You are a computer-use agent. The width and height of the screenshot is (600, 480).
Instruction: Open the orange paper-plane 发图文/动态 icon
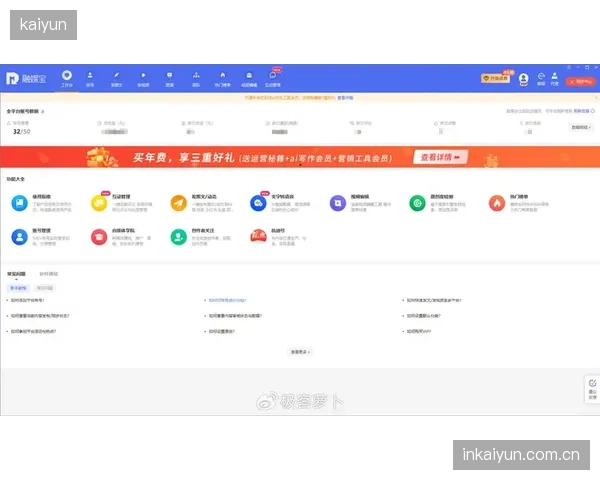179,203
